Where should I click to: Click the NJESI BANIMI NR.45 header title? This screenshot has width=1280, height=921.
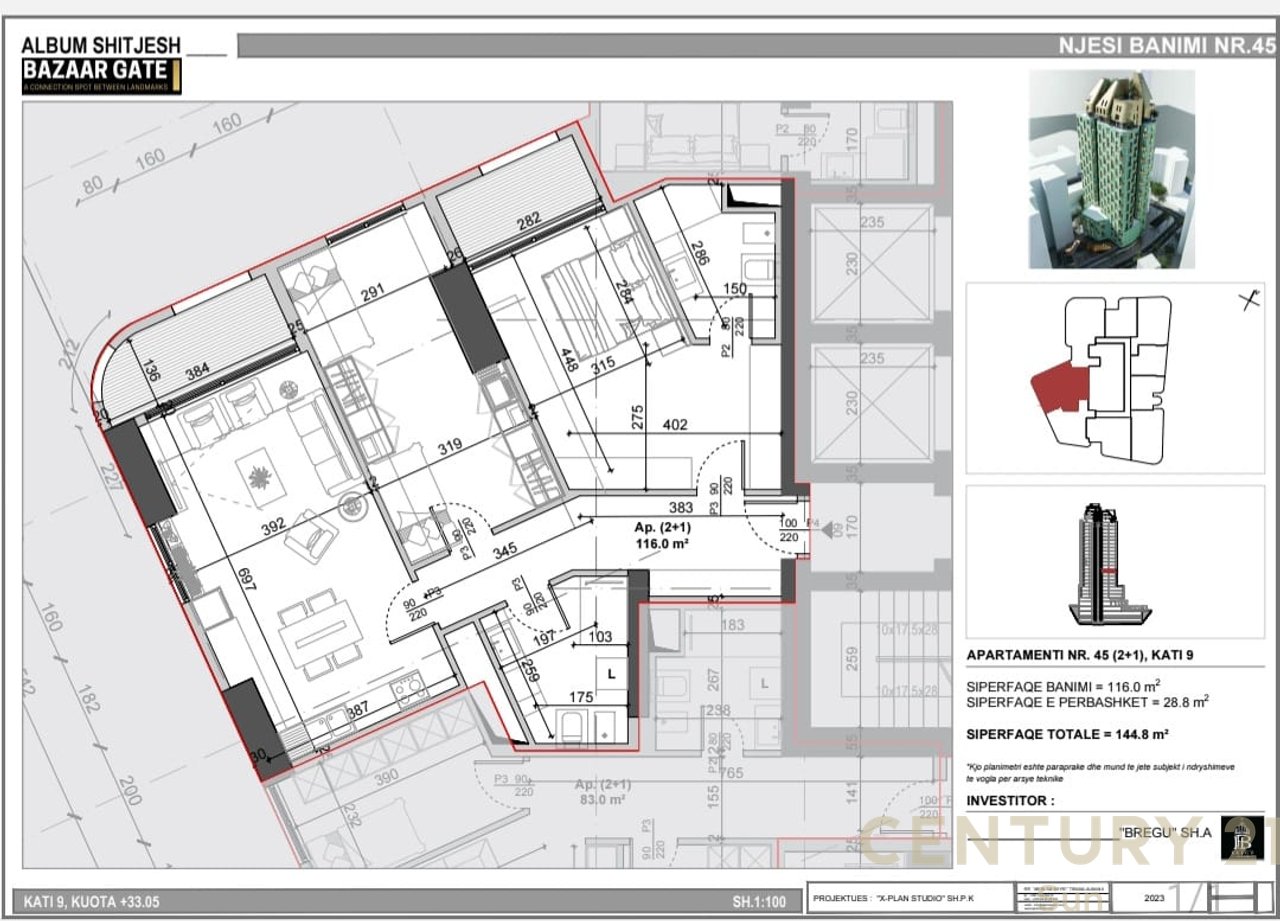tap(1166, 45)
